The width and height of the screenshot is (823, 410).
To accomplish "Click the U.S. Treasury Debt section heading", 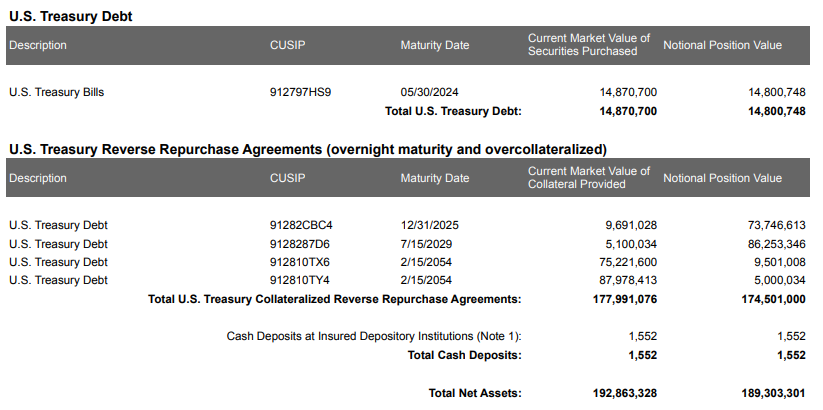I will (x=70, y=17).
